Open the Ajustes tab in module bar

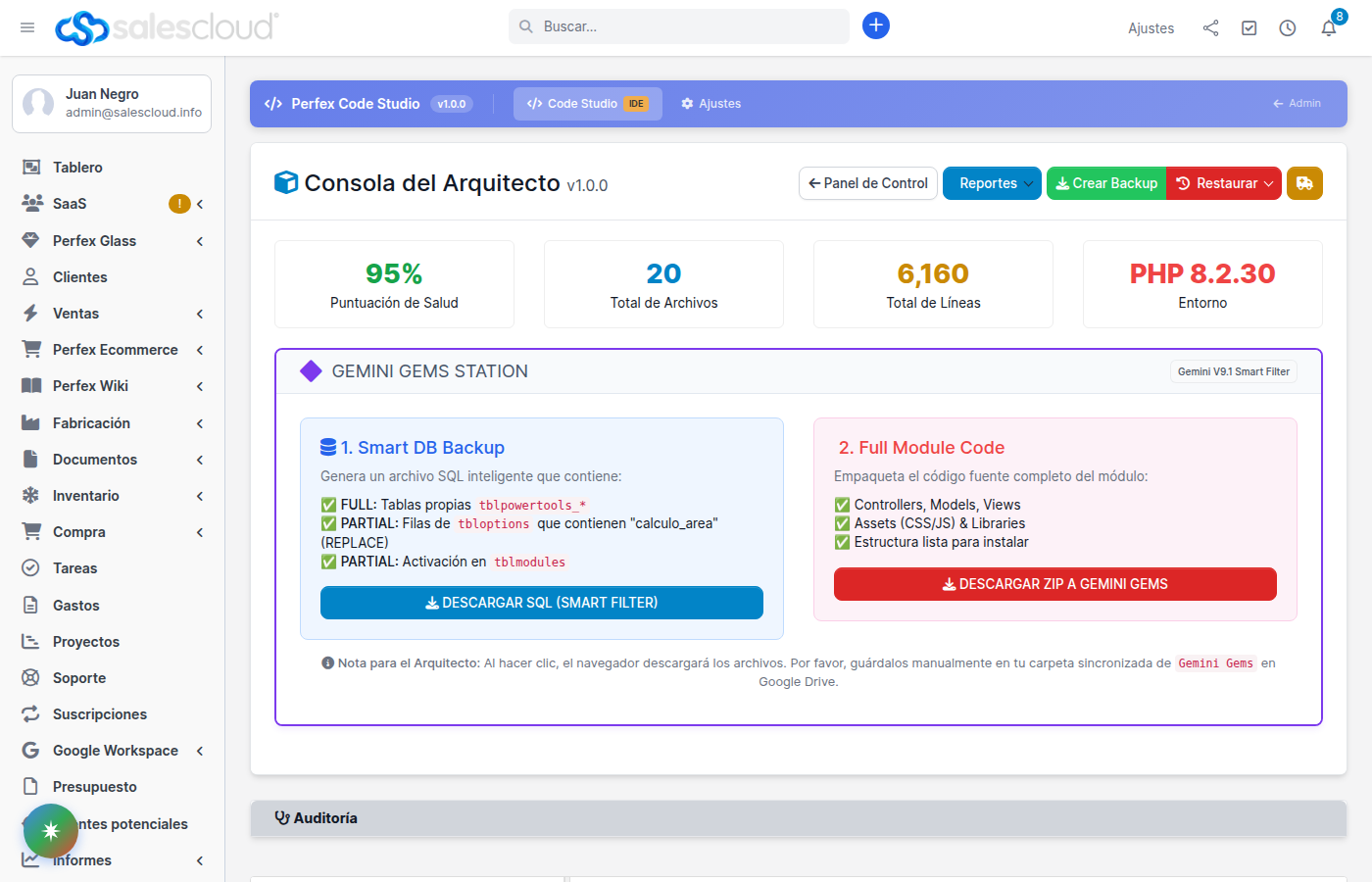711,104
